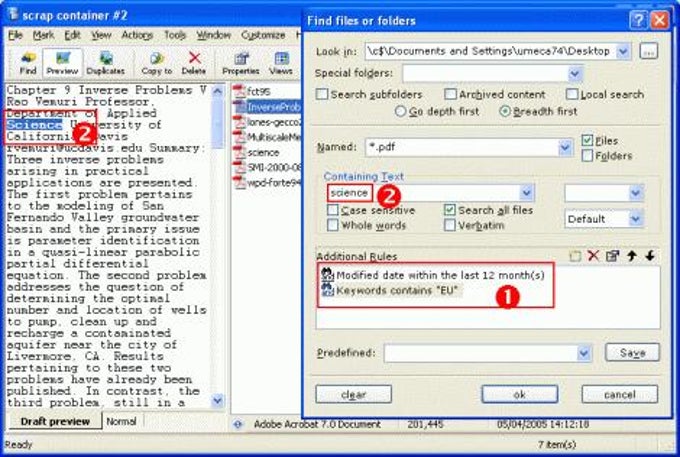
Task: Open the Window menu
Action: tap(213, 35)
